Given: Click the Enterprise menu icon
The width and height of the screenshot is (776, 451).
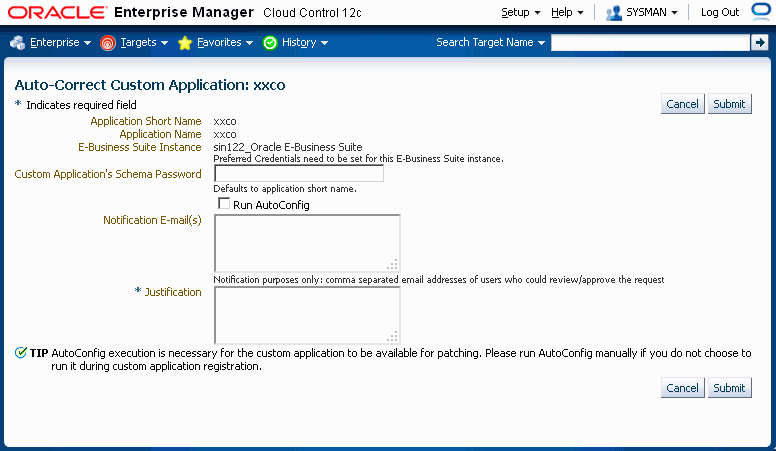Looking at the screenshot, I should [x=17, y=43].
